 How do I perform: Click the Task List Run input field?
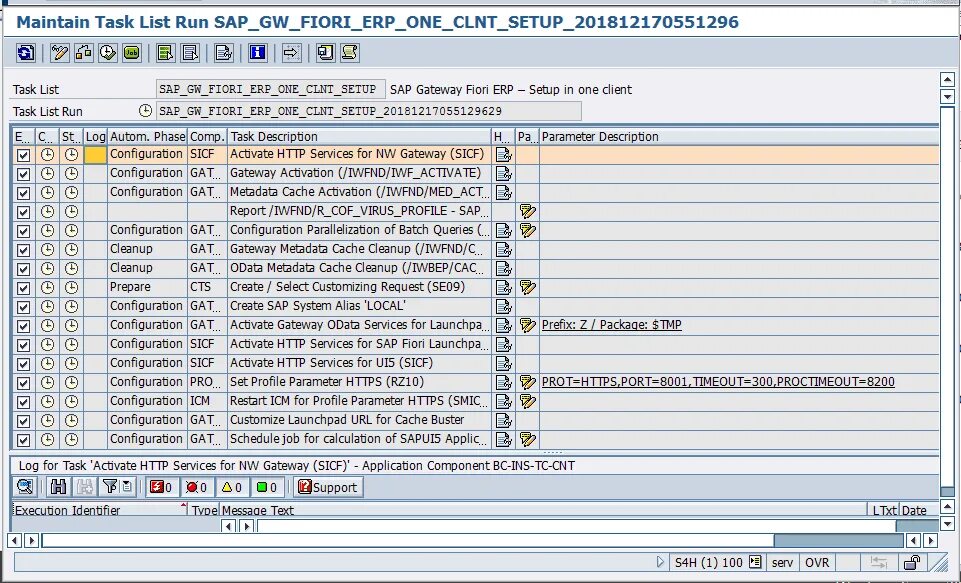coord(368,111)
